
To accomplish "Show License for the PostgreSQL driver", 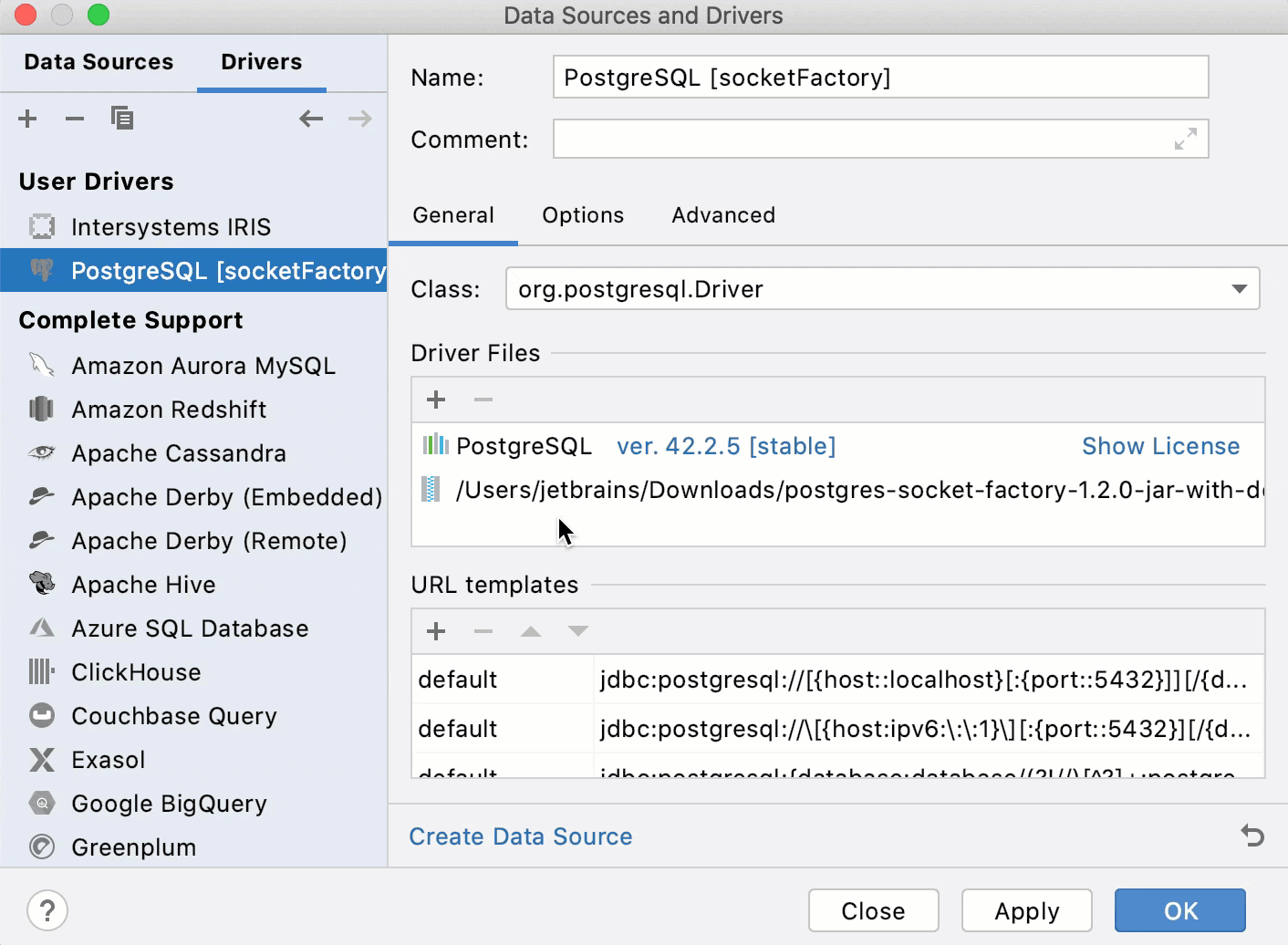I will tap(1160, 446).
